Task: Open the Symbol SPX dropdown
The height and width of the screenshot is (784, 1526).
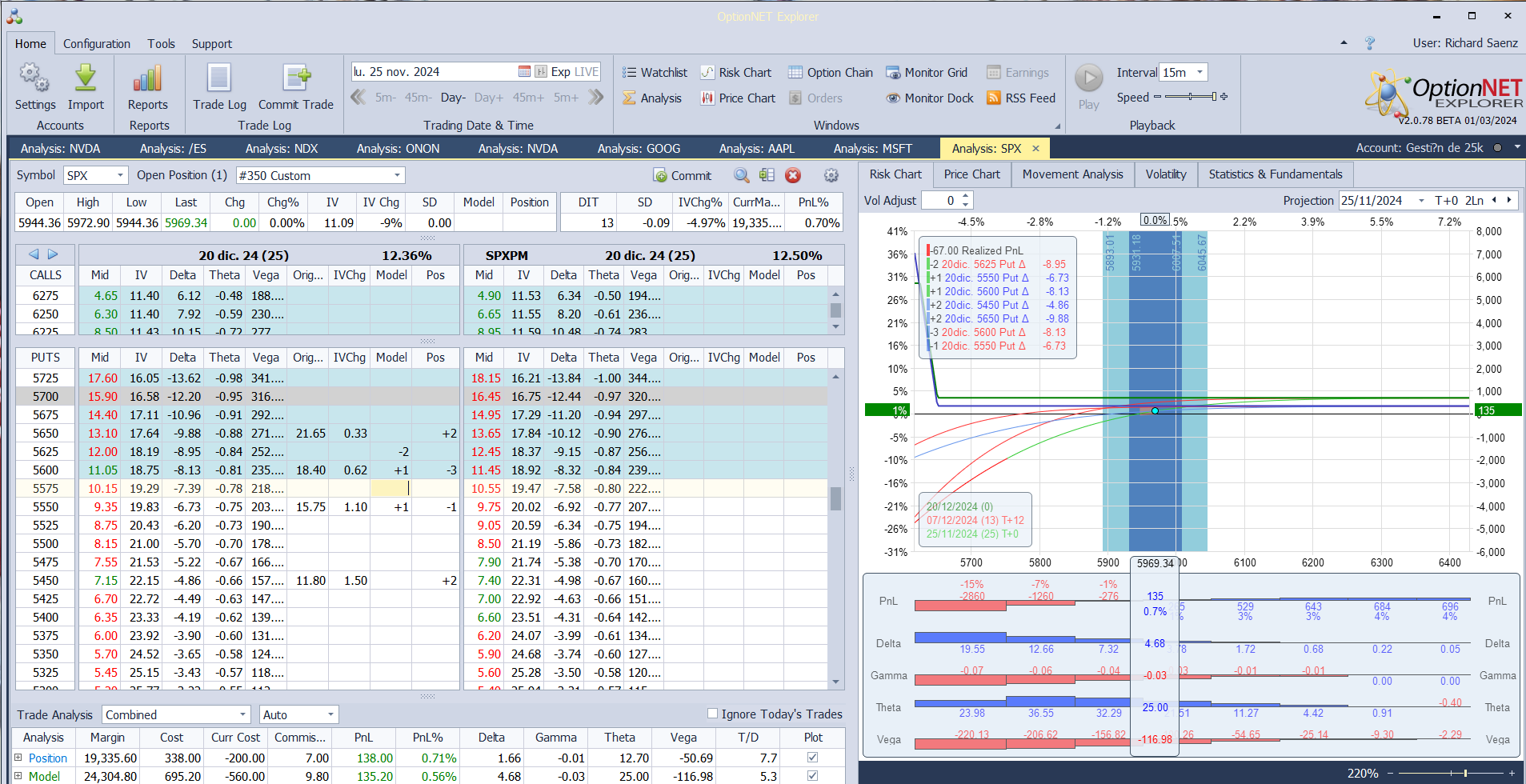Action: (121, 175)
